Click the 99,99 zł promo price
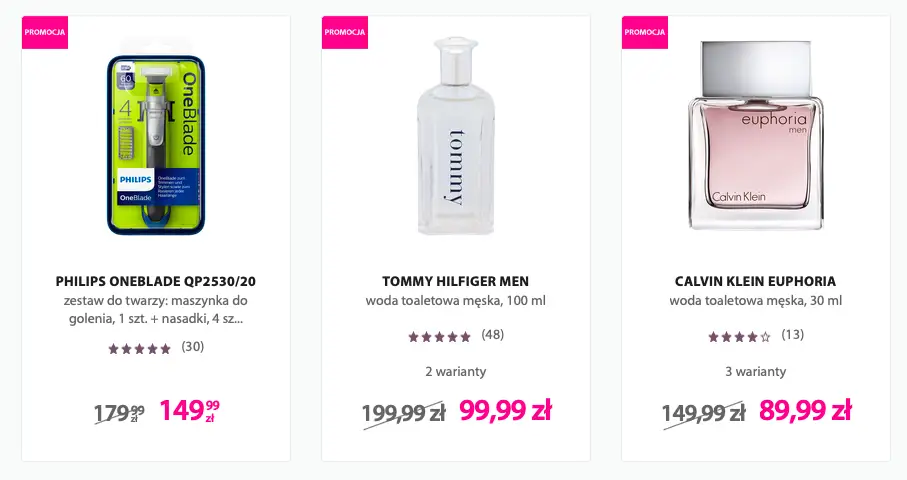907x480 pixels. [x=505, y=410]
